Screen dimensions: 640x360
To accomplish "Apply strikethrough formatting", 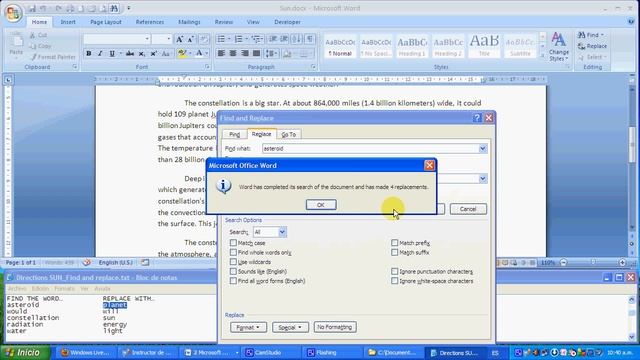I will (130, 53).
